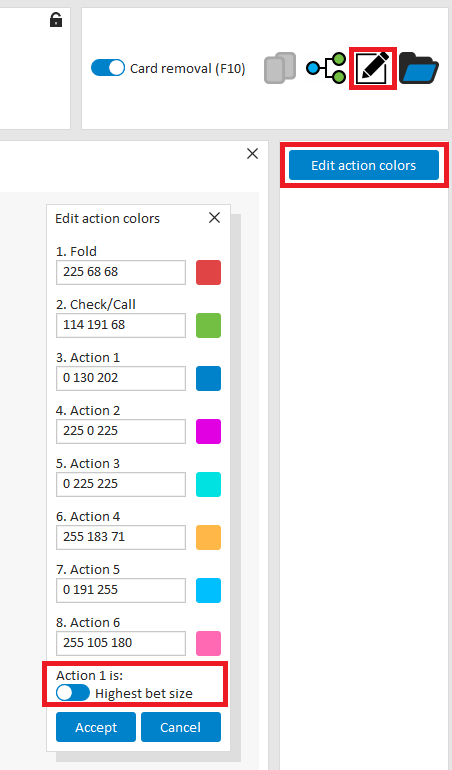The image size is (452, 770).
Task: Focus the Fold RGB value field
Action: (x=121, y=273)
